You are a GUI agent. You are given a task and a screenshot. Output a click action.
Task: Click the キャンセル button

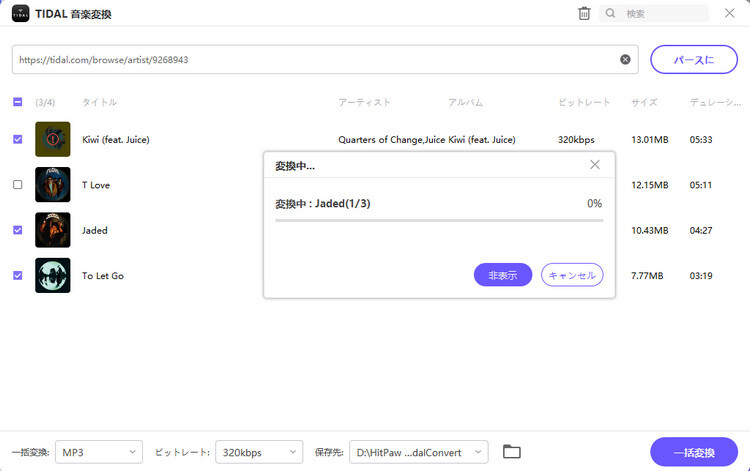[x=572, y=275]
